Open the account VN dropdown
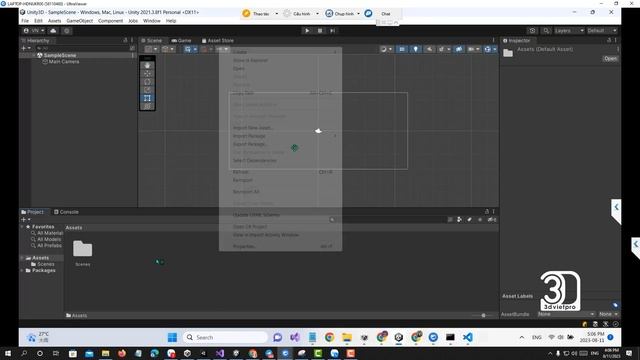The width and height of the screenshot is (640, 360). coord(34,31)
